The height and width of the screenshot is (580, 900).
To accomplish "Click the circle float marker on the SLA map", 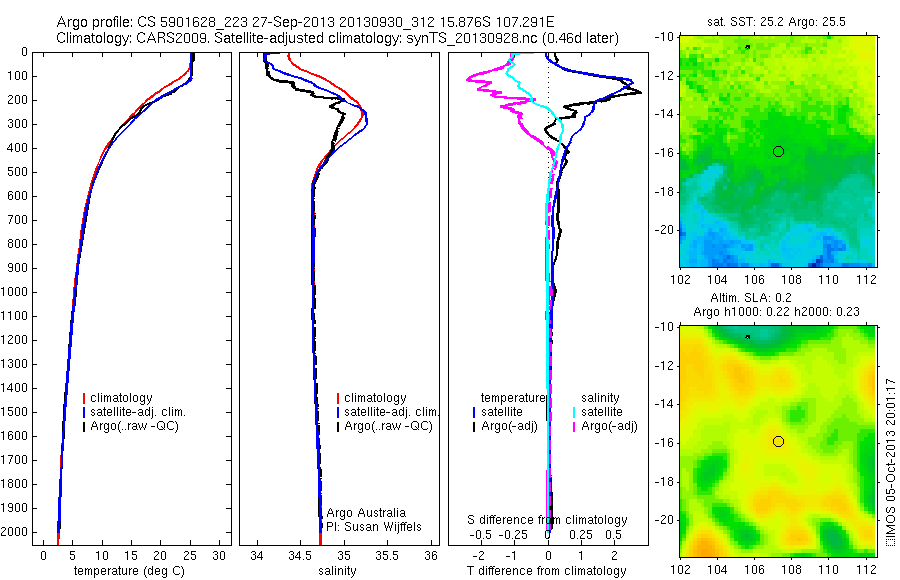I will [x=778, y=442].
